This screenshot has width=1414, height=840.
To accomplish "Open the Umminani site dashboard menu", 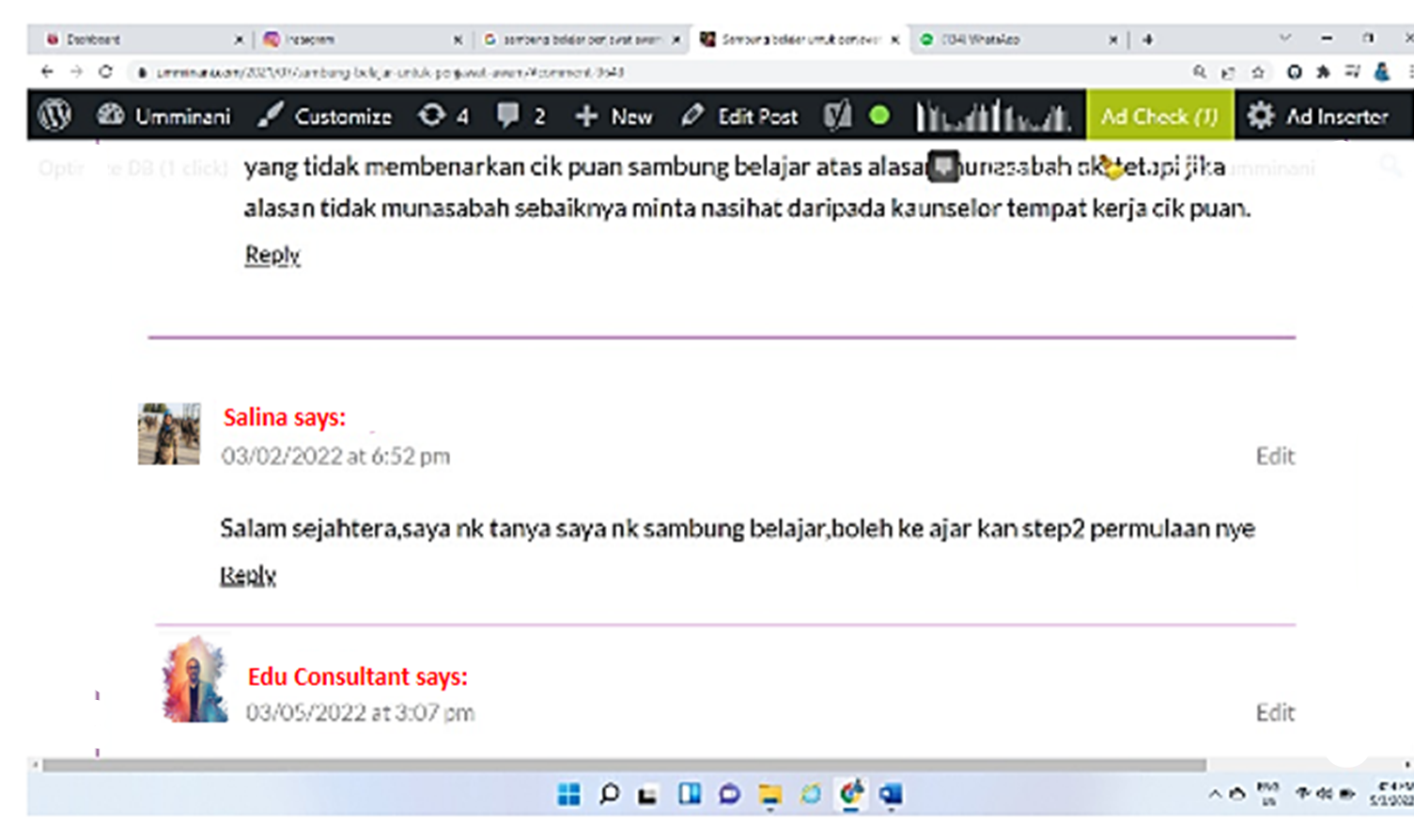I will 164,117.
